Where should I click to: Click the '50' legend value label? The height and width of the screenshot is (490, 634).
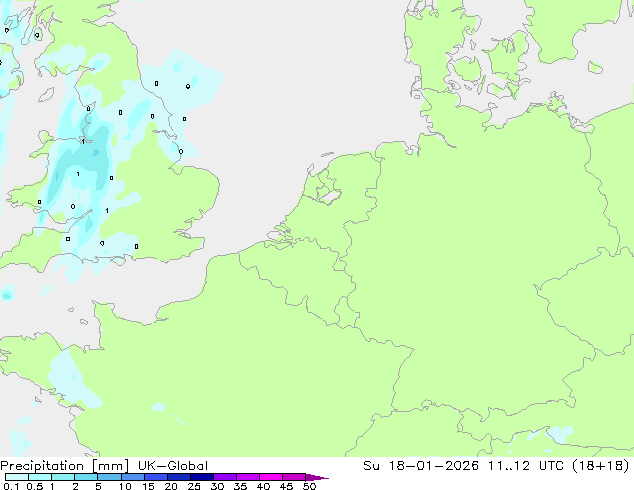pos(309,486)
